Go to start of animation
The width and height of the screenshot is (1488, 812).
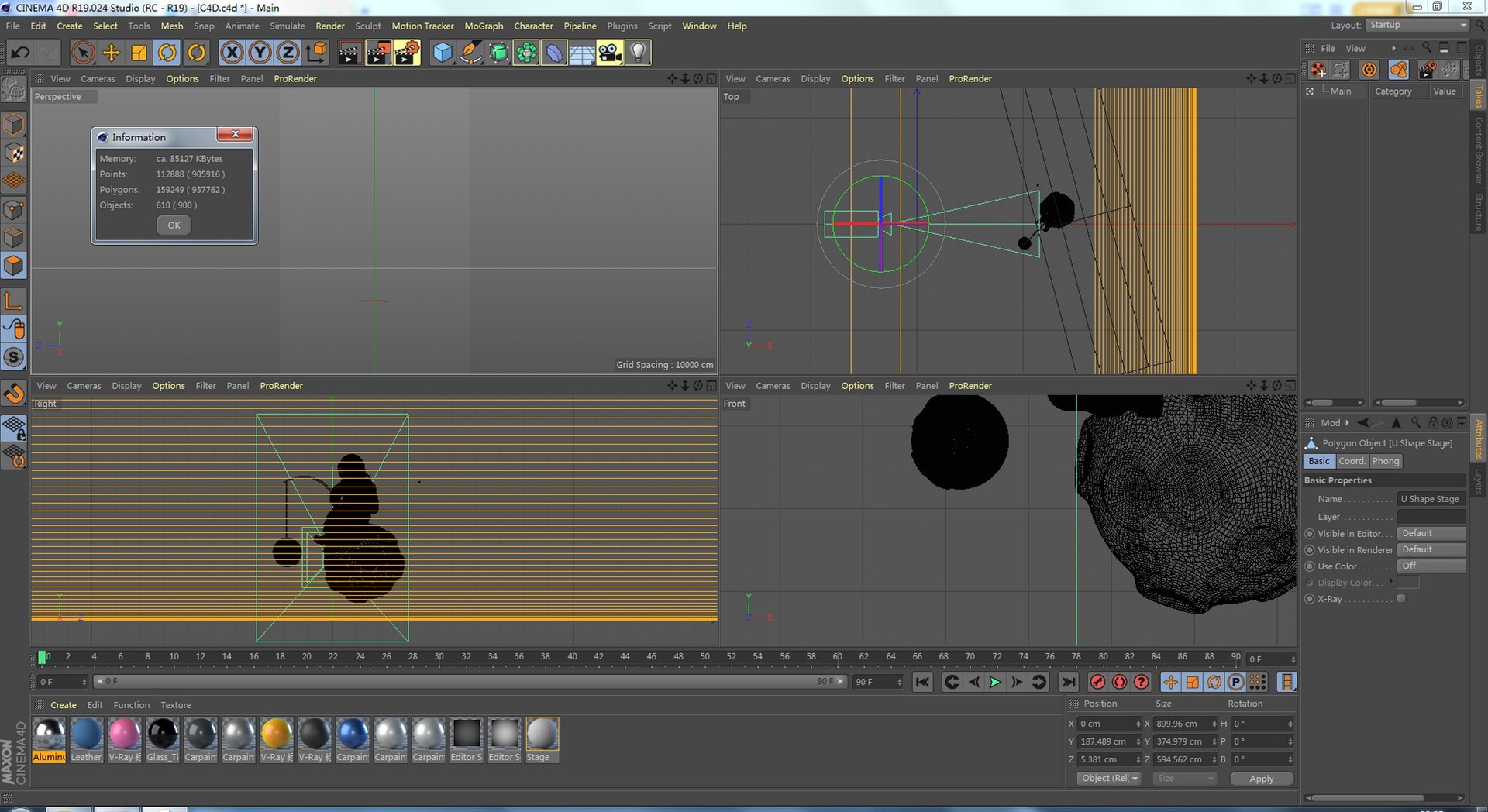pos(922,682)
